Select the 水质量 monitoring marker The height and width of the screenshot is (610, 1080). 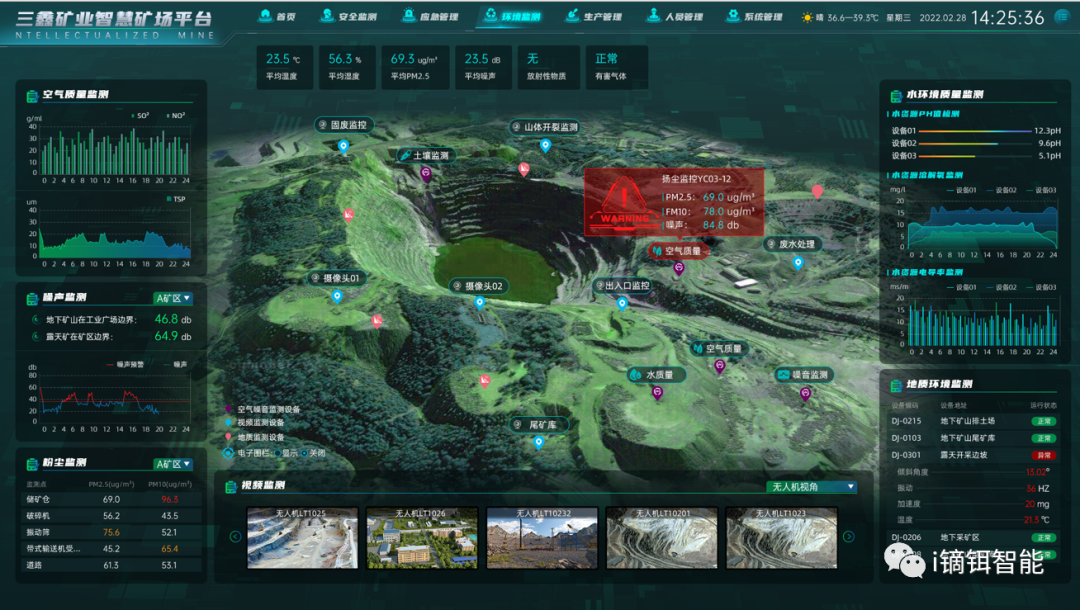(x=657, y=393)
